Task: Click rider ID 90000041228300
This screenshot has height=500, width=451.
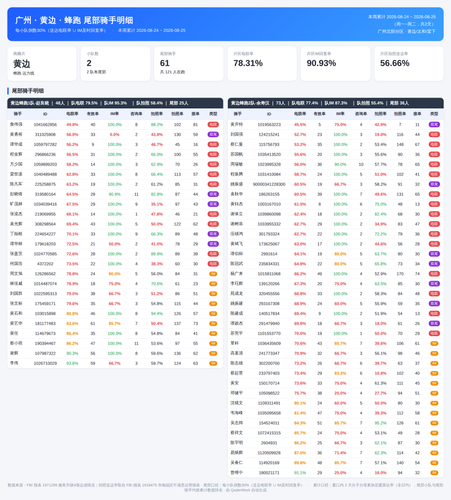Action: [x=269, y=184]
